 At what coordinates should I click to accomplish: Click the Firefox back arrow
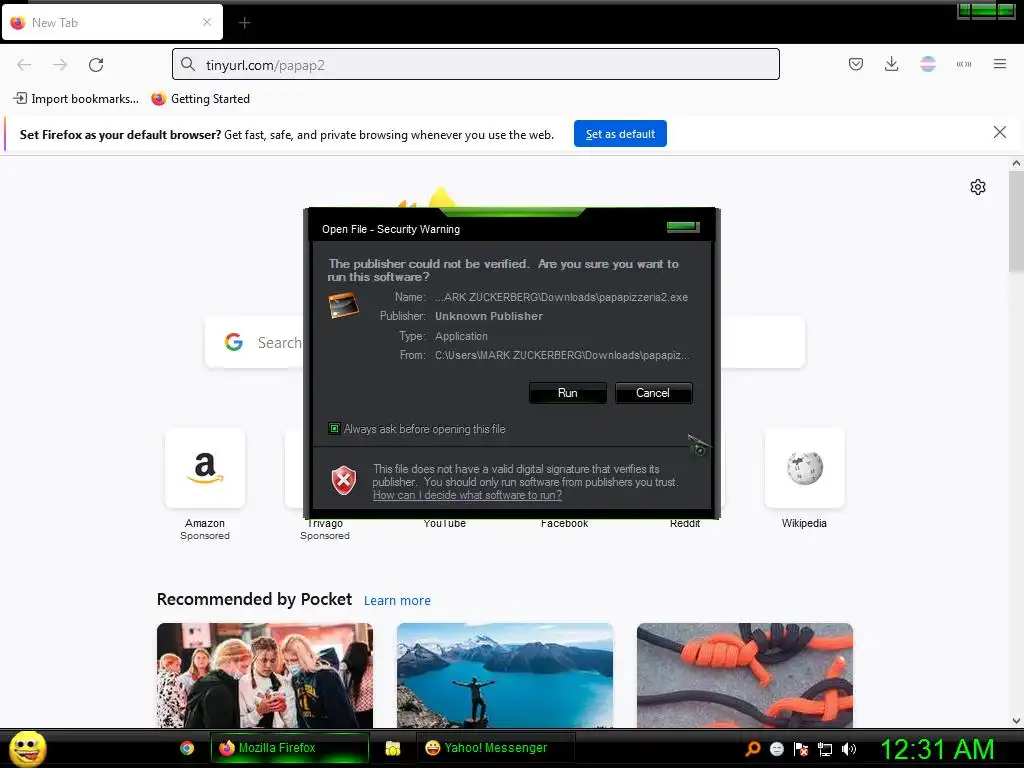[24, 65]
